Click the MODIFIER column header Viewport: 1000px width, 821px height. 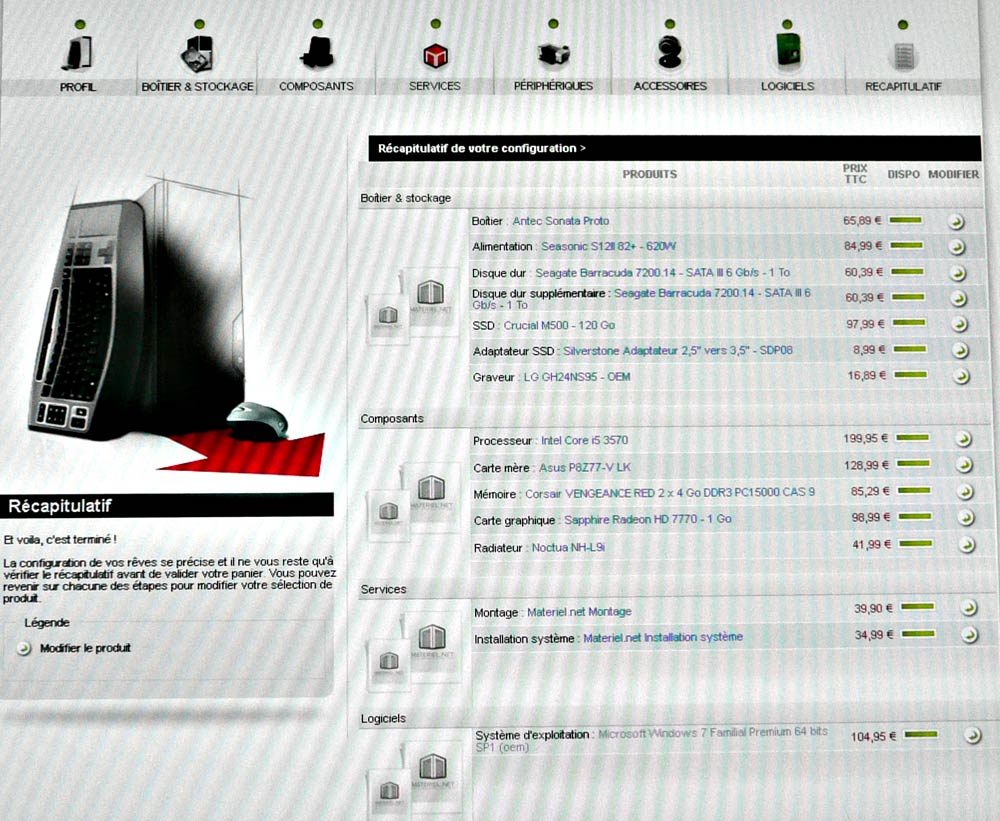(x=953, y=174)
